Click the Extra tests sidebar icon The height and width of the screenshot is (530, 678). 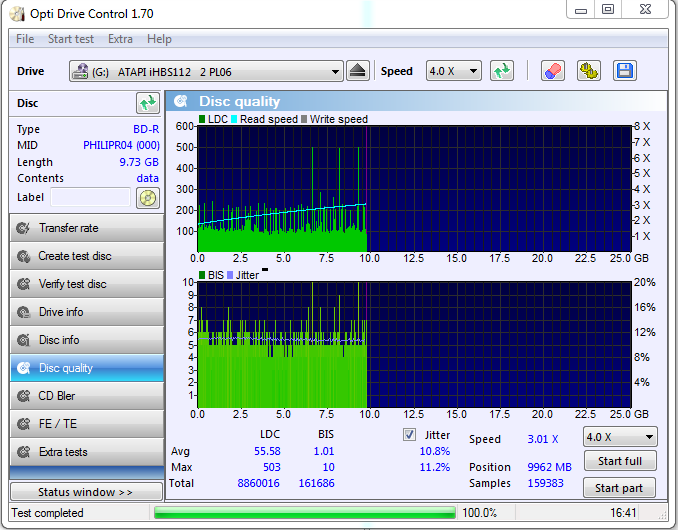[23, 452]
